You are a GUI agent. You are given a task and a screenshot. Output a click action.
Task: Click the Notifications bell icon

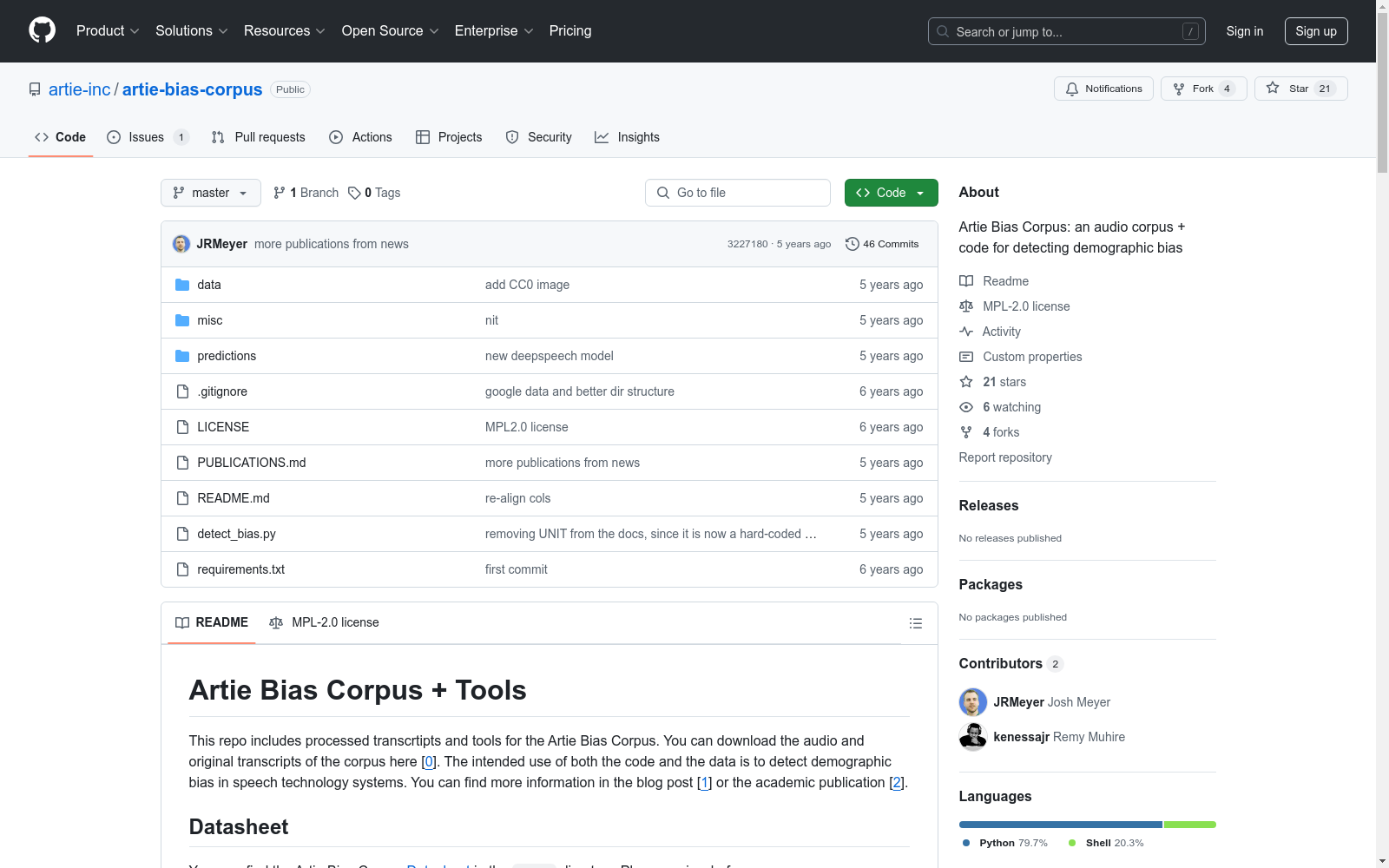1072,89
